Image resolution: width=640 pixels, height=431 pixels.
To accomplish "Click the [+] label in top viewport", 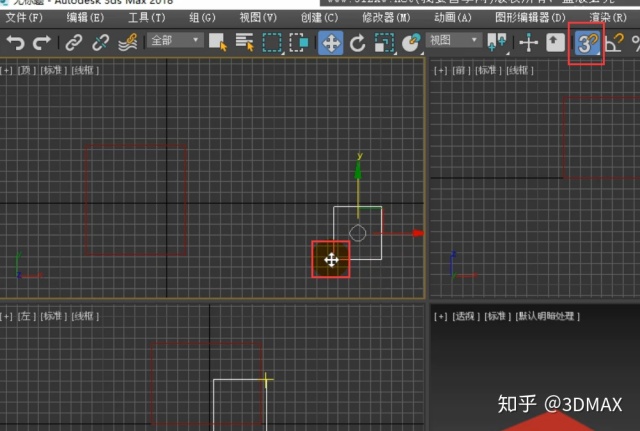I will (7, 70).
